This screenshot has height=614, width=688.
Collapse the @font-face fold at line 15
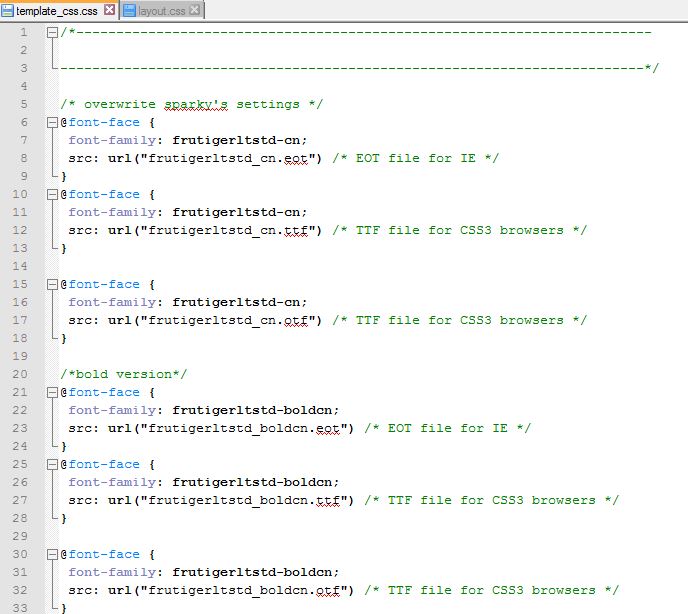tap(52, 284)
